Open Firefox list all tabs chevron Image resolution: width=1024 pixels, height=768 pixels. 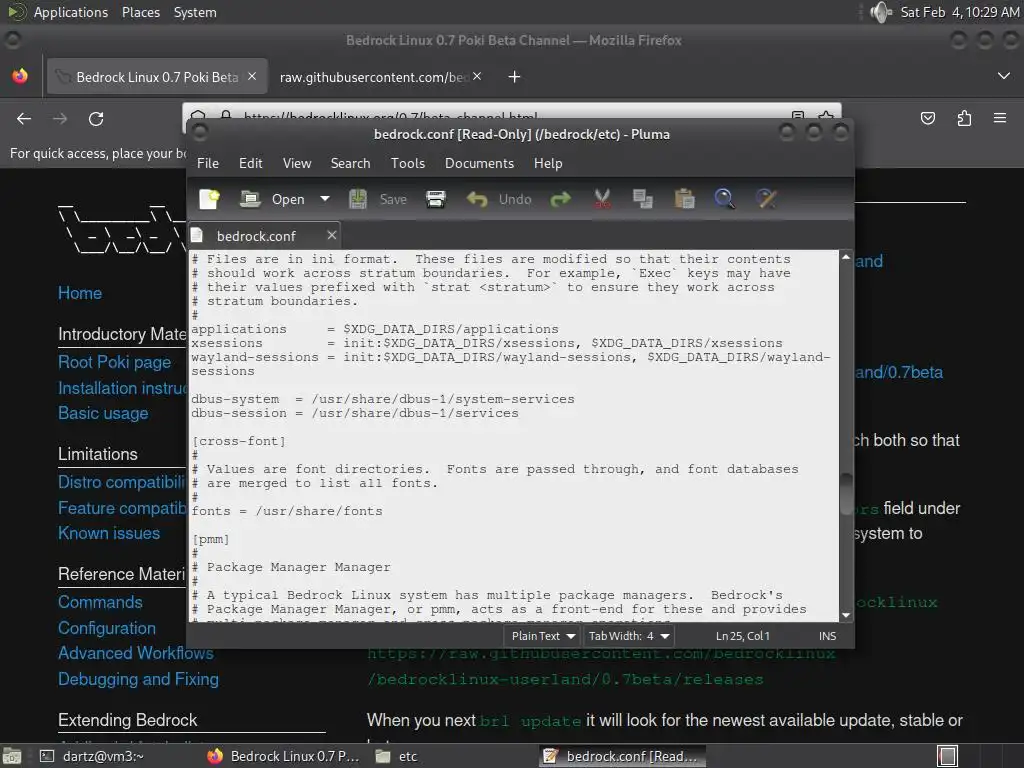coord(1004,76)
